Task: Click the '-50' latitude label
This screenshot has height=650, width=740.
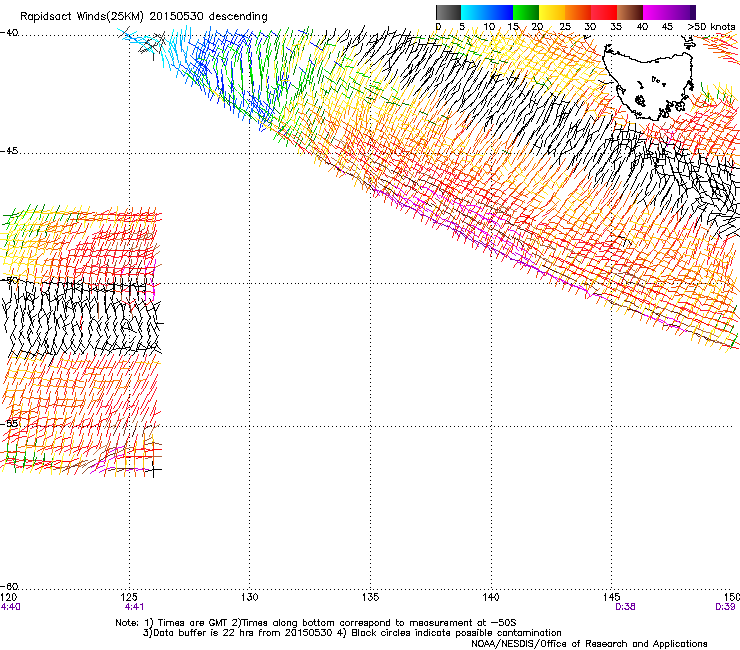Action: 9,280
